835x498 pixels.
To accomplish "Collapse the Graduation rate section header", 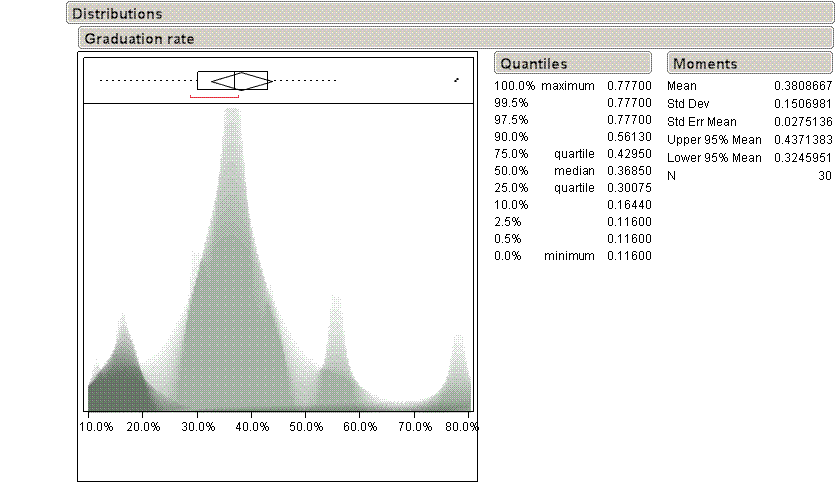I will click(x=139, y=39).
